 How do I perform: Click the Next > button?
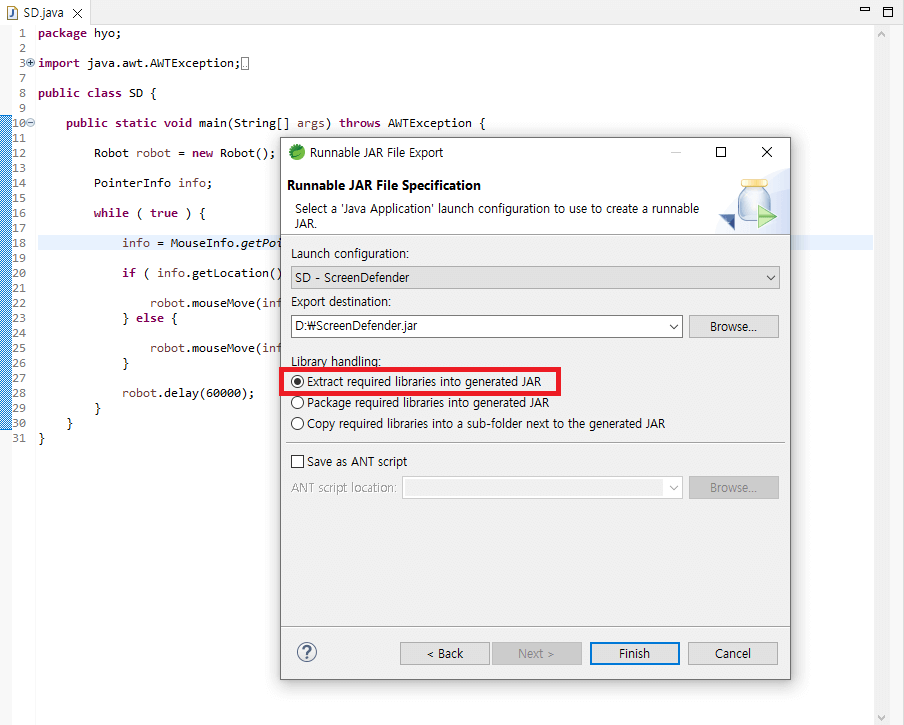(x=536, y=654)
